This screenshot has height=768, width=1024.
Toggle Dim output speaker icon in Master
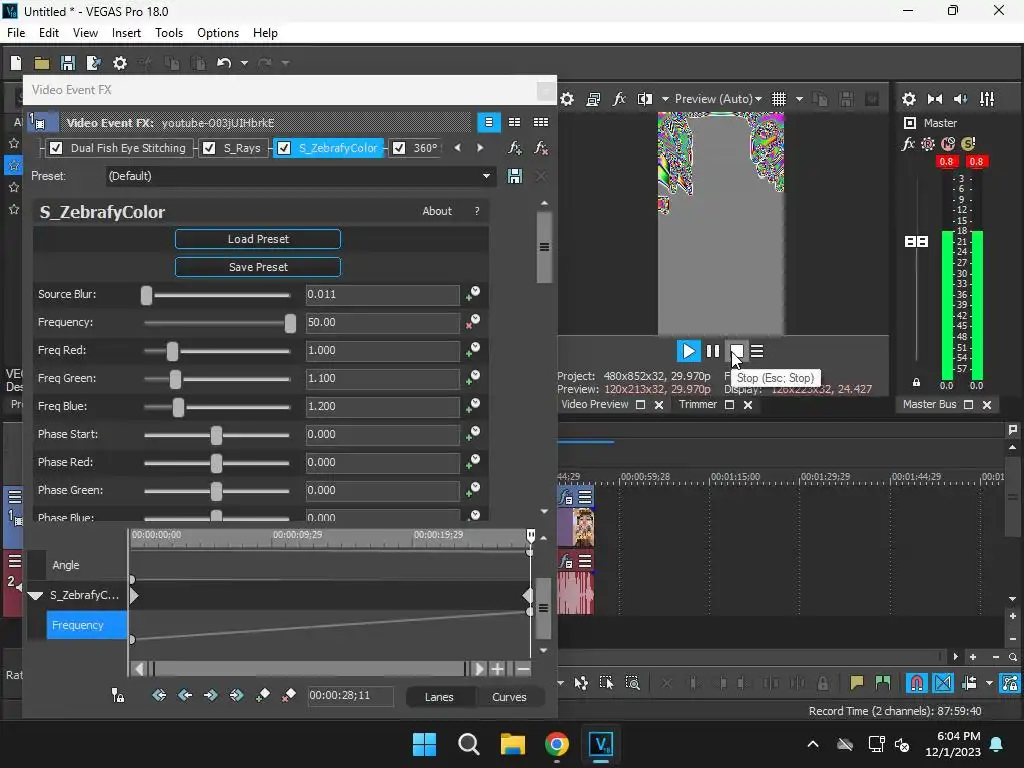click(961, 99)
